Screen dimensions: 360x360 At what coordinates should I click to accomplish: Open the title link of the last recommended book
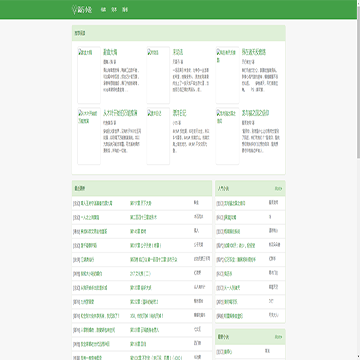(255, 113)
